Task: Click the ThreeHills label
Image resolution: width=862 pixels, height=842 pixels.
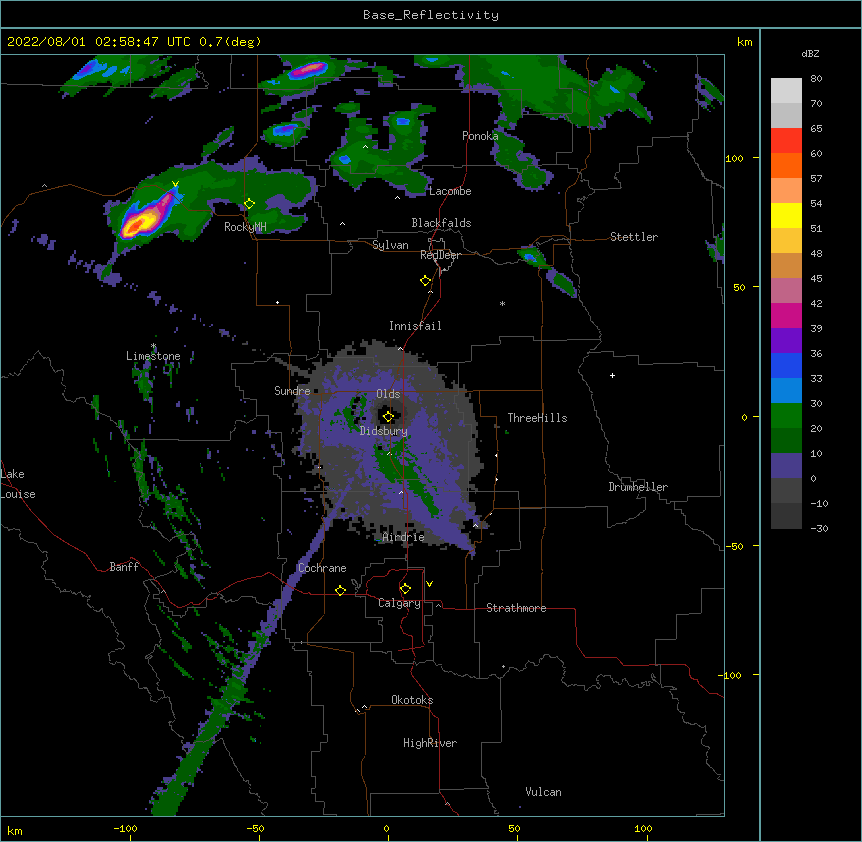Action: (537, 418)
